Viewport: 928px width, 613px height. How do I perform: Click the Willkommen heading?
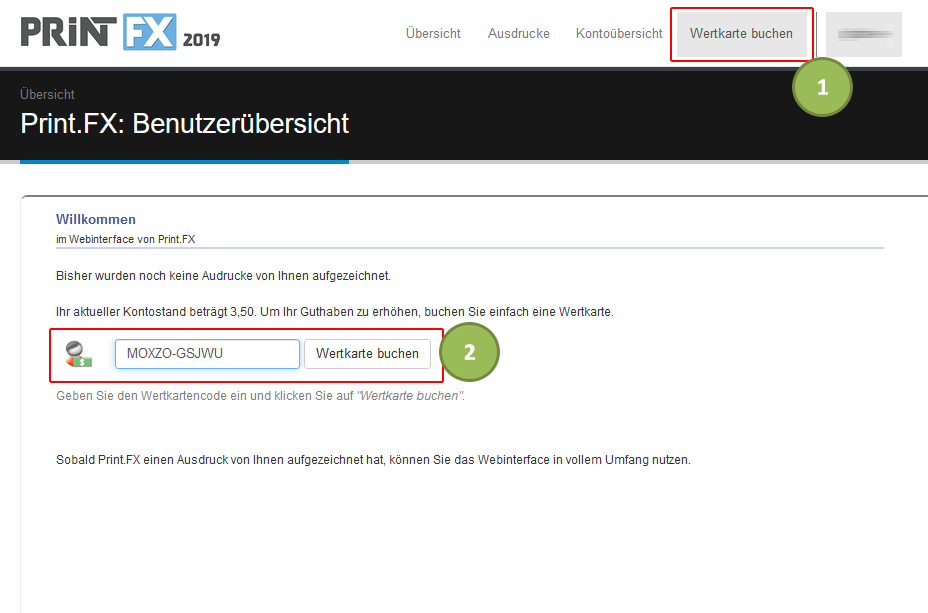96,220
